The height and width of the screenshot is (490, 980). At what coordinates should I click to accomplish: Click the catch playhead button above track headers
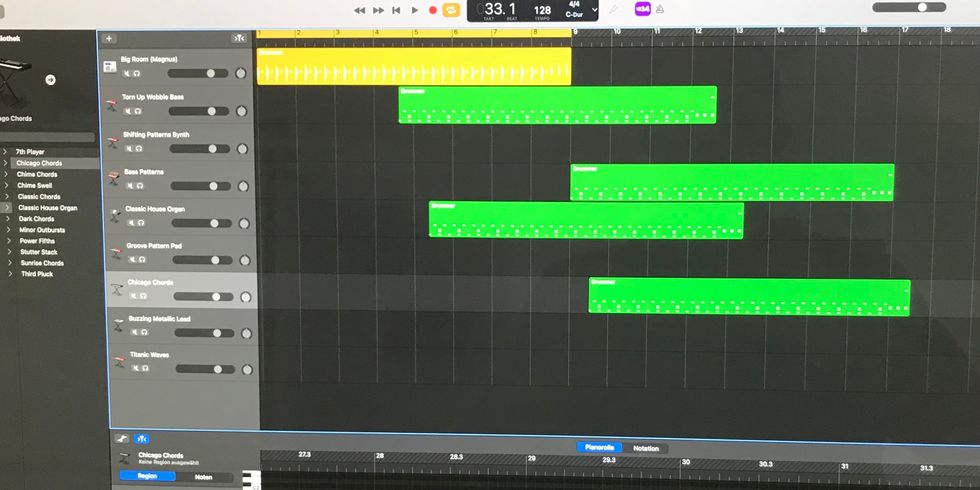point(239,39)
